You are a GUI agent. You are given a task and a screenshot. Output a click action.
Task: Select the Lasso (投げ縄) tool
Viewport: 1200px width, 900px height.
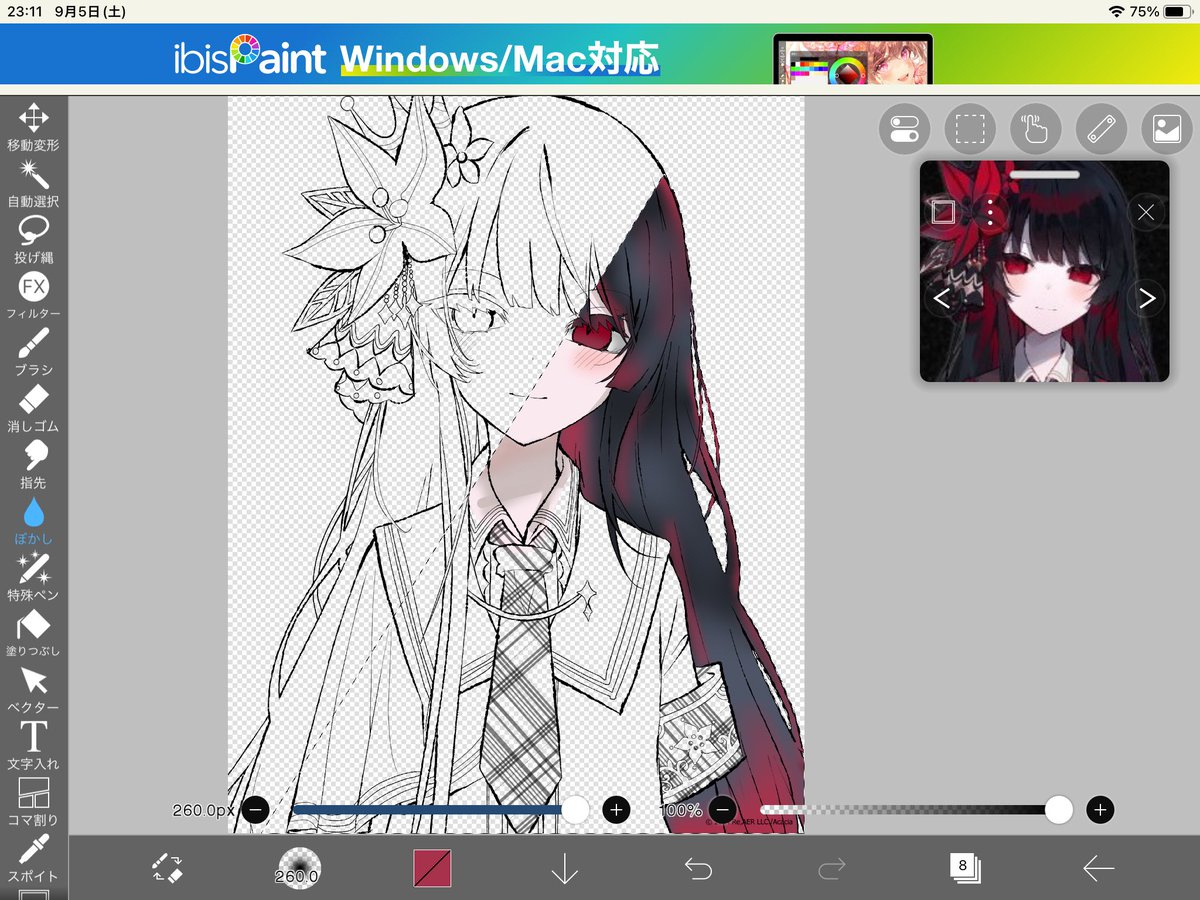(33, 239)
